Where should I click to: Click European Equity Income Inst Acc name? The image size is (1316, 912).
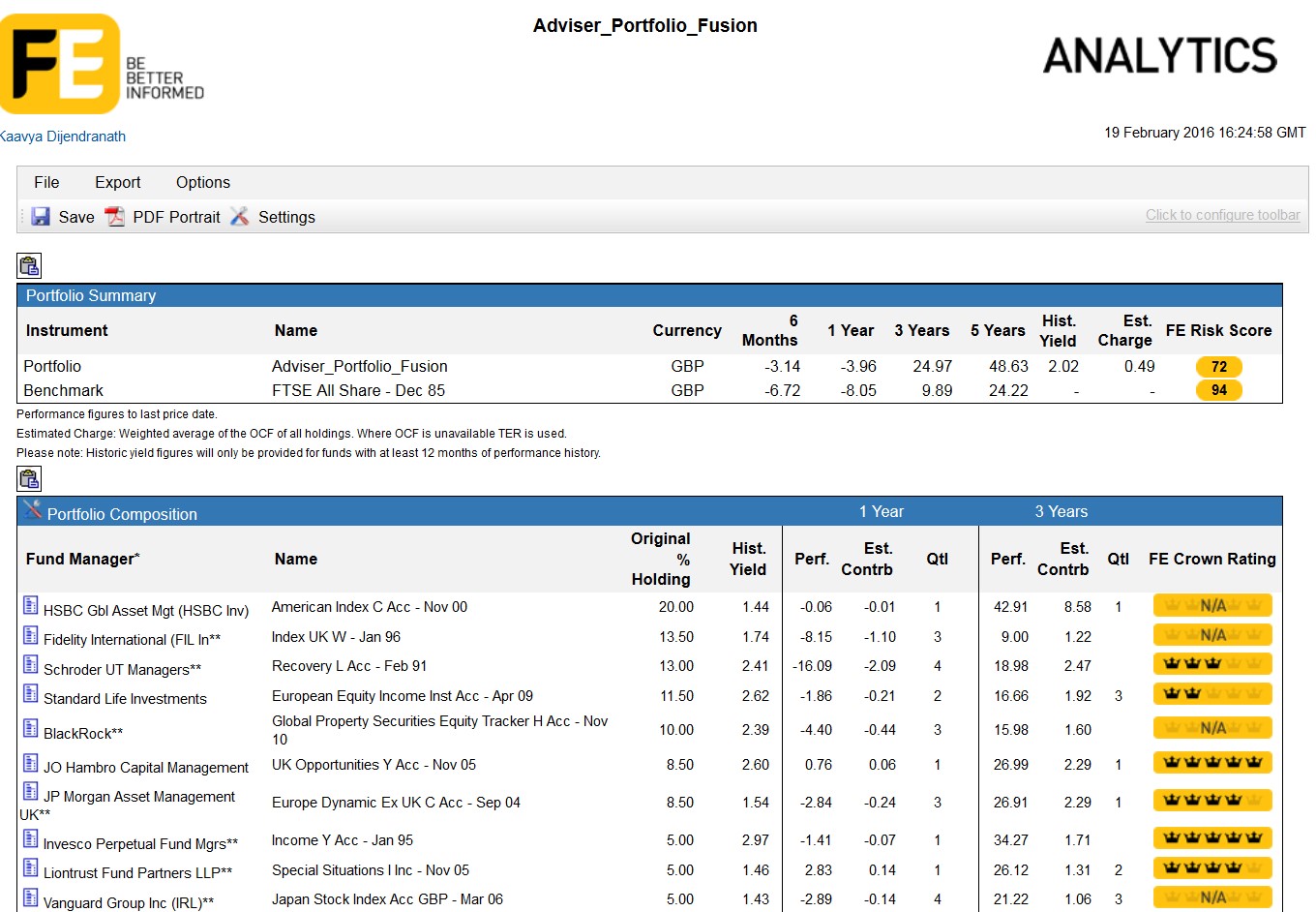point(402,696)
